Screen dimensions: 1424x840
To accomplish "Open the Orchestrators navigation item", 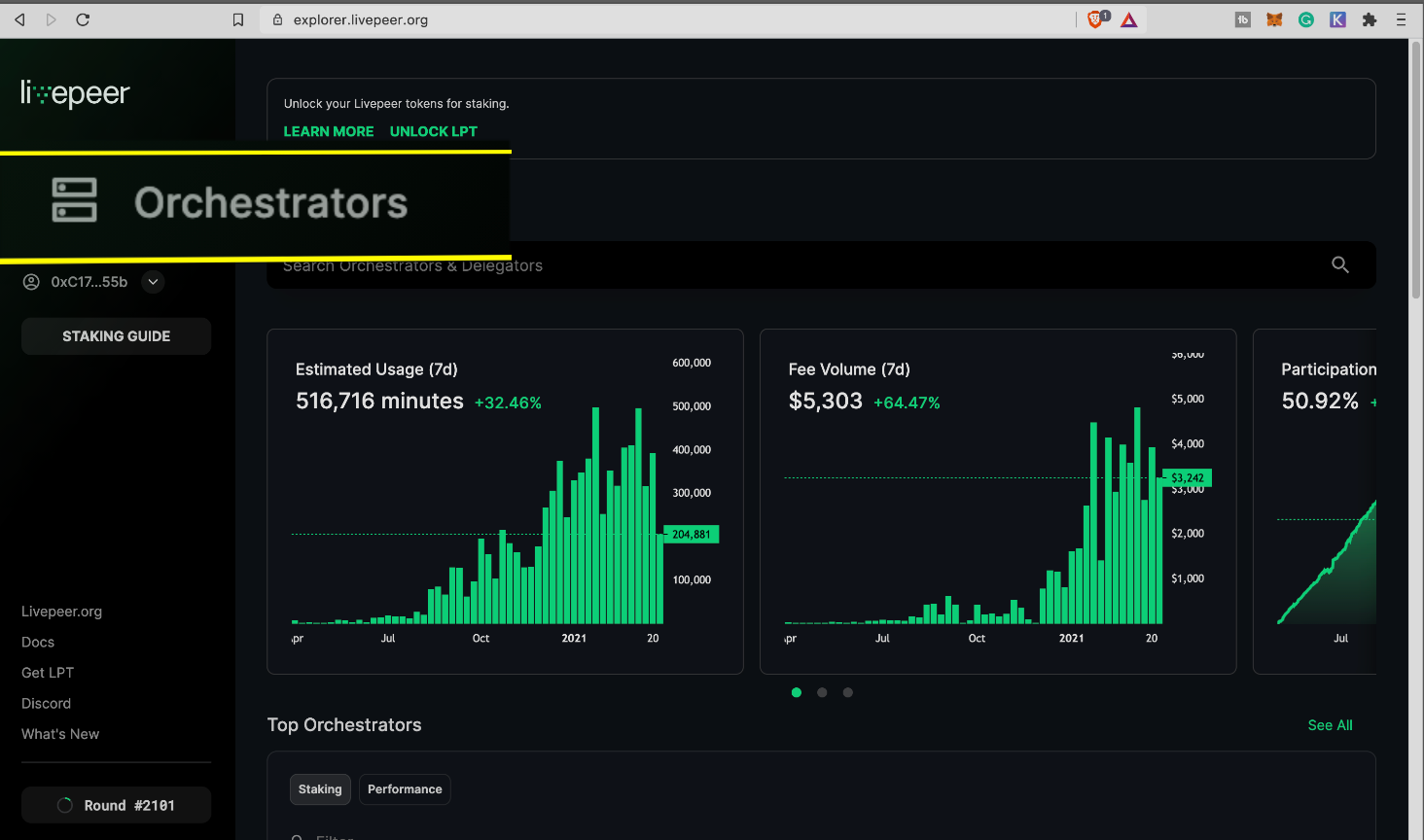I will coord(255,202).
